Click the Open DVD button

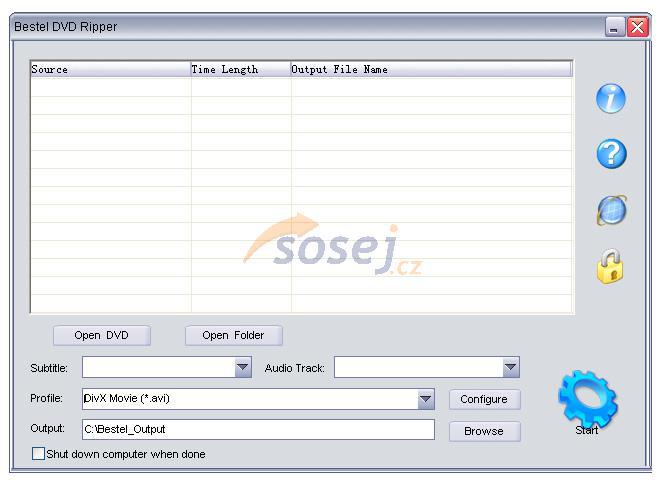pos(102,335)
